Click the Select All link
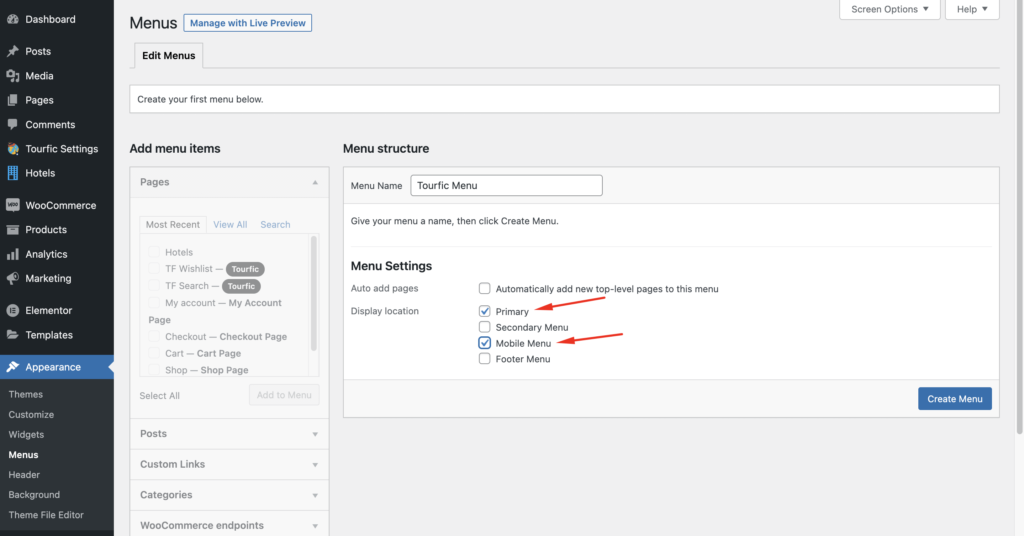The image size is (1024, 536). point(159,396)
